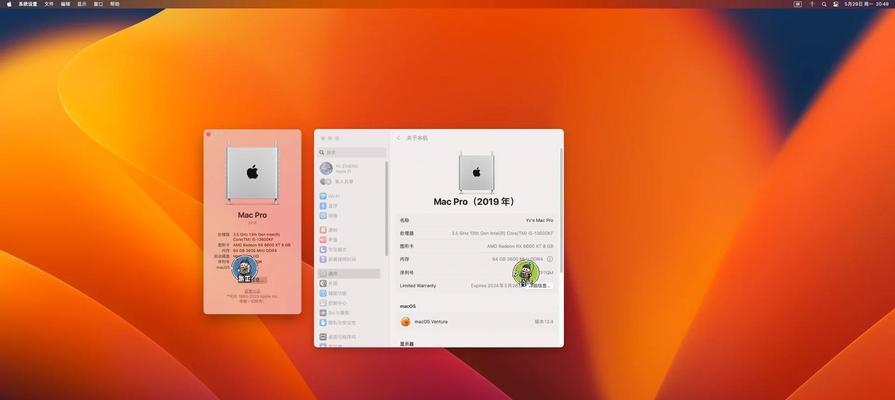This screenshot has width=895, height=400.
Task: Click the 图形卡 AMD Radeon row in System Settings
Action: pyautogui.click(x=477, y=246)
